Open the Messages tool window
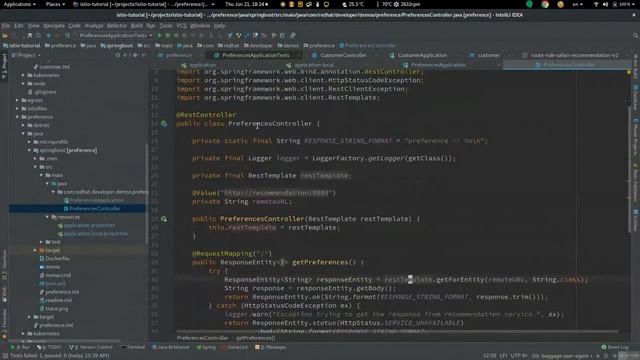 (271, 347)
